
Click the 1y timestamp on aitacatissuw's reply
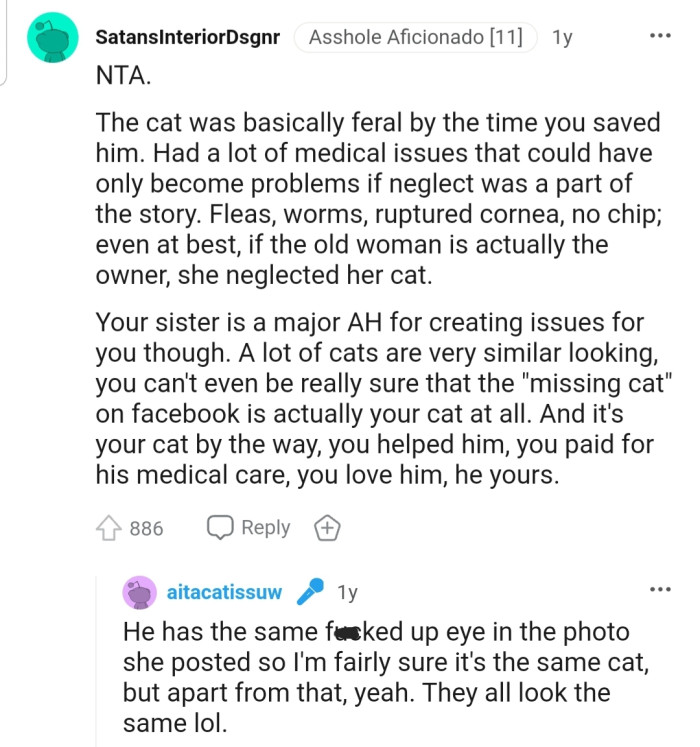[347, 593]
